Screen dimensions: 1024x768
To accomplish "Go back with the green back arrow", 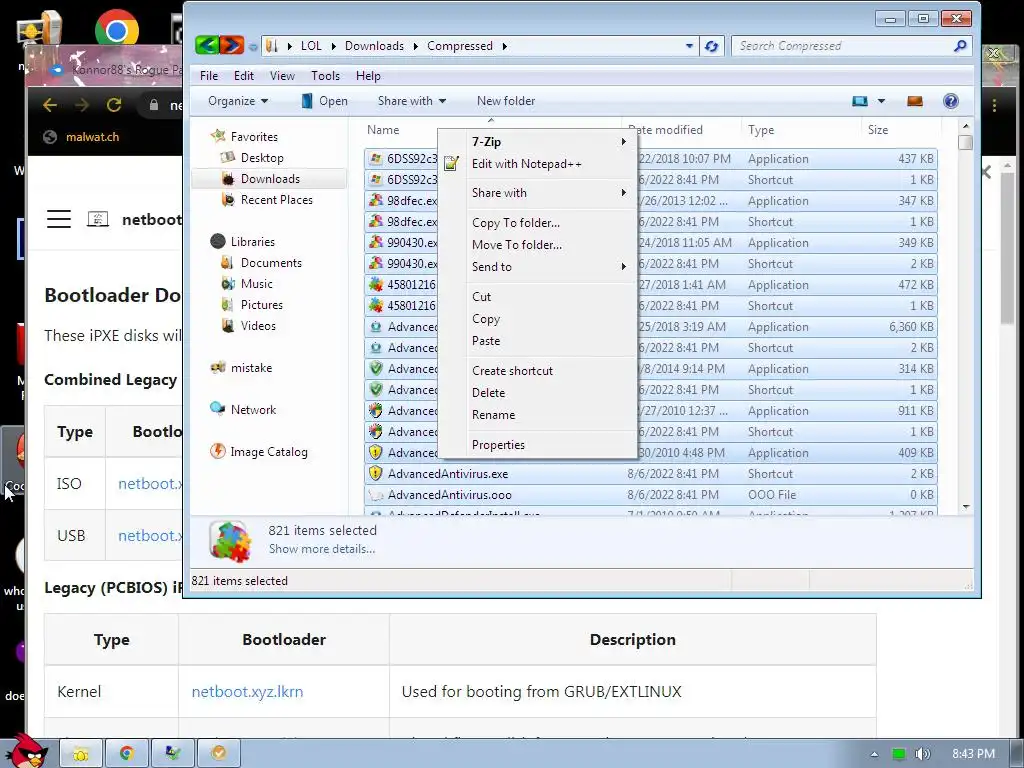I will 206,45.
